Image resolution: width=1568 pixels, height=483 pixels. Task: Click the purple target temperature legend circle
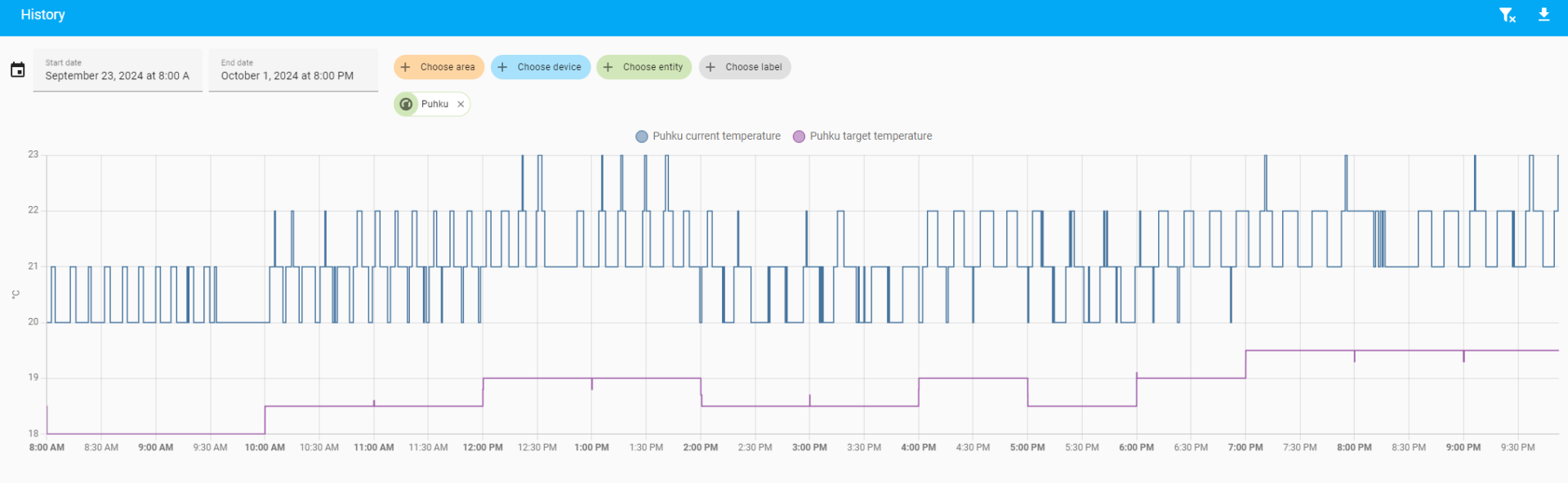(799, 136)
